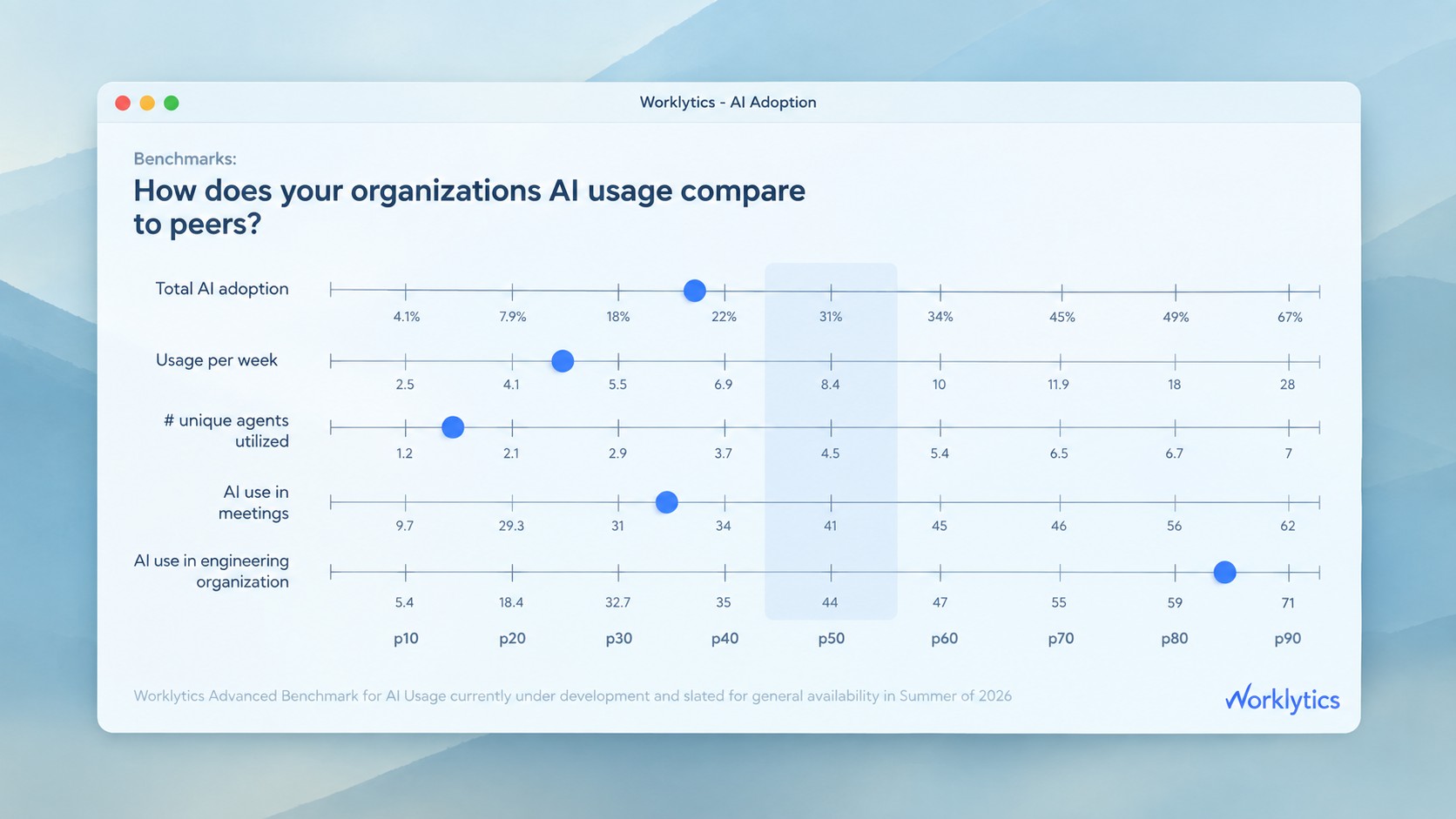Screen dimensions: 1456x819
Task: Click the Worklytics Advanced Benchmark footnote text
Action: pyautogui.click(x=572, y=695)
